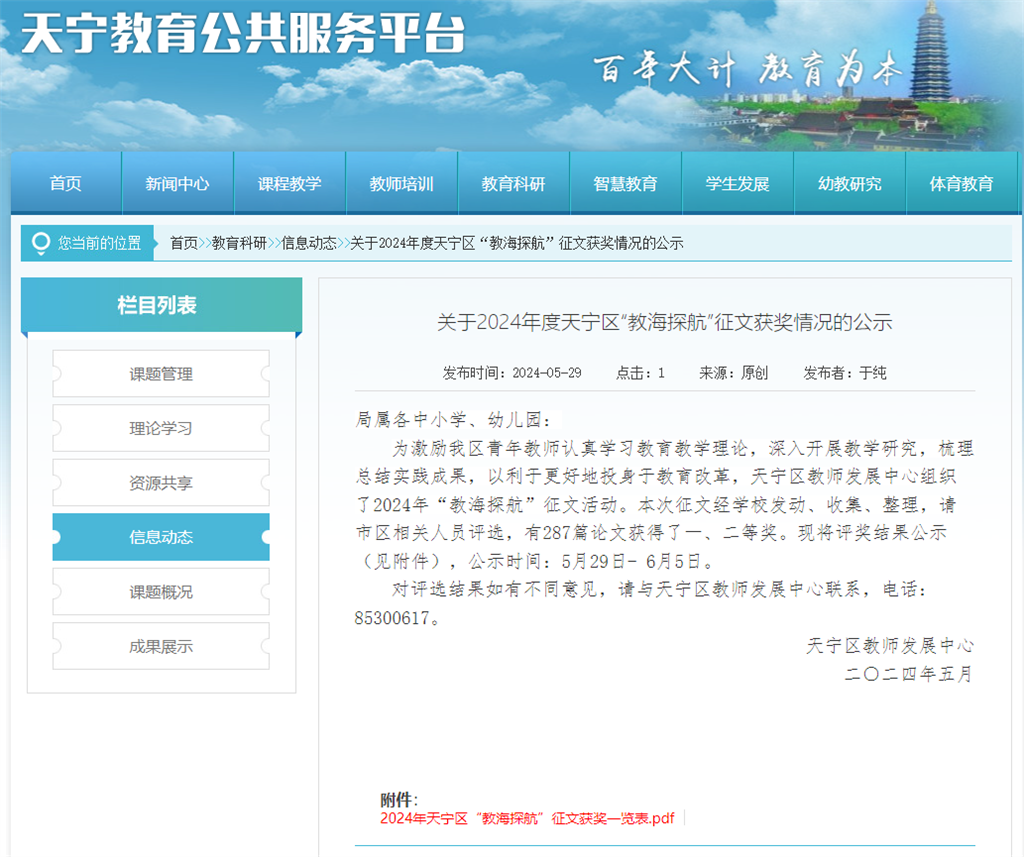Open 课题管理 in the sidebar list

pyautogui.click(x=161, y=374)
